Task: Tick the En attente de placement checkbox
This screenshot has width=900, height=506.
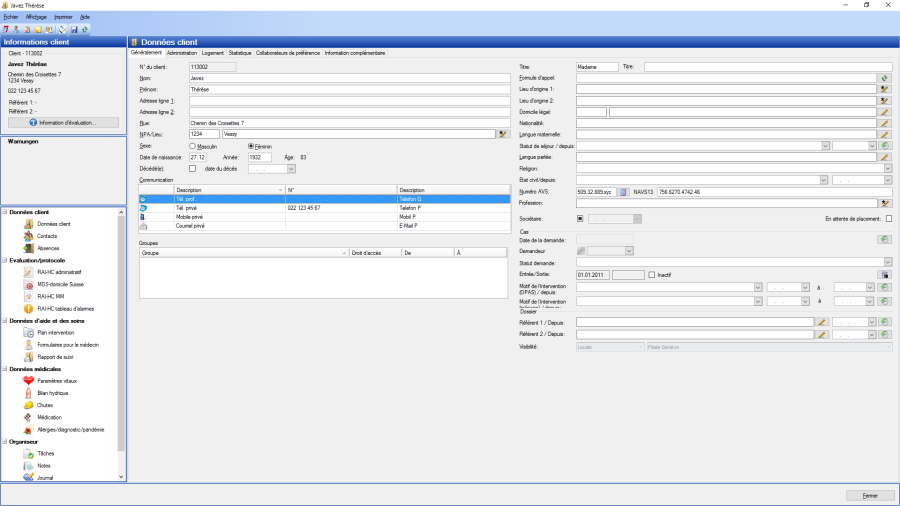Action: [x=888, y=218]
